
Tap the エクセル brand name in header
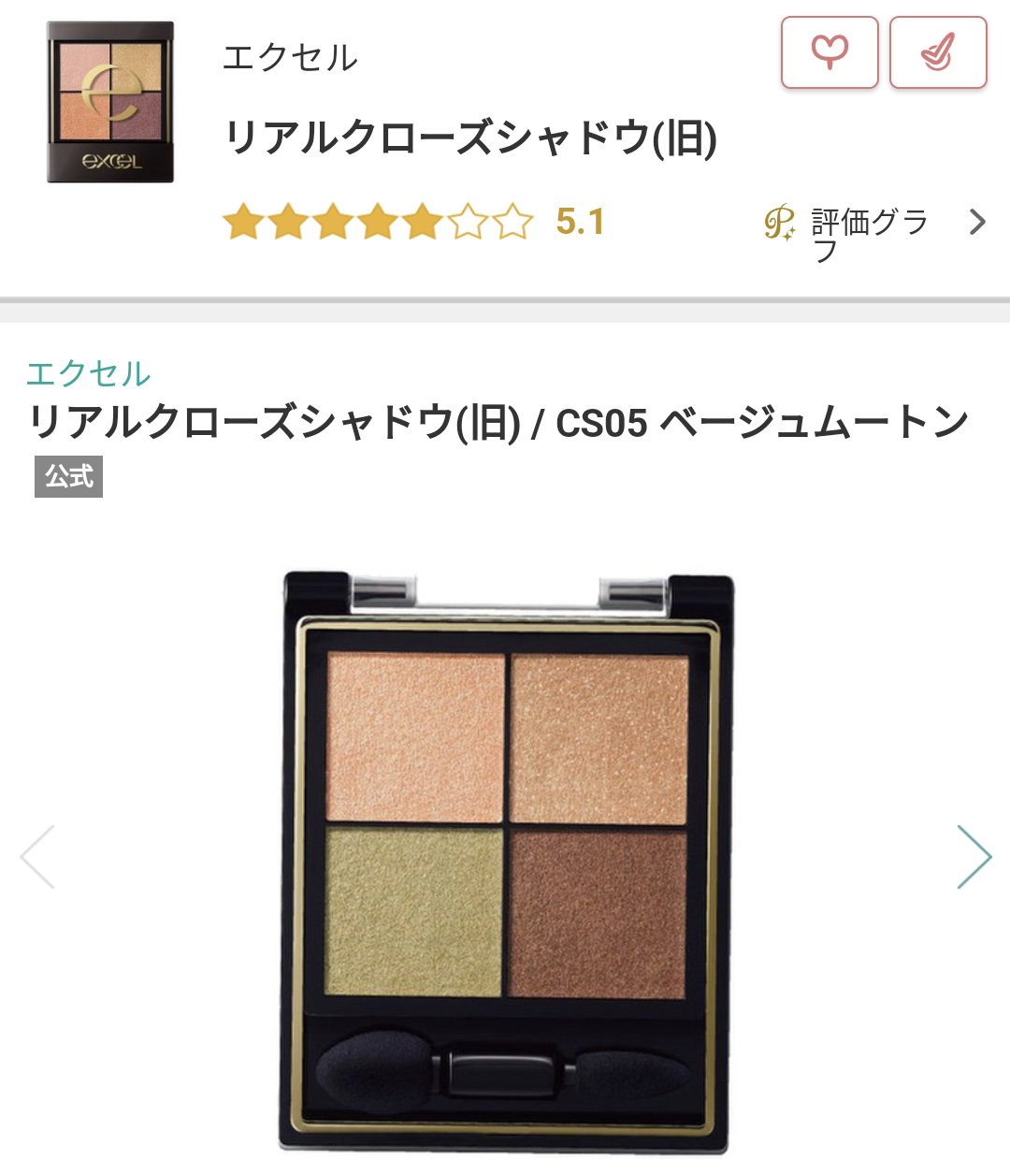coord(290,57)
